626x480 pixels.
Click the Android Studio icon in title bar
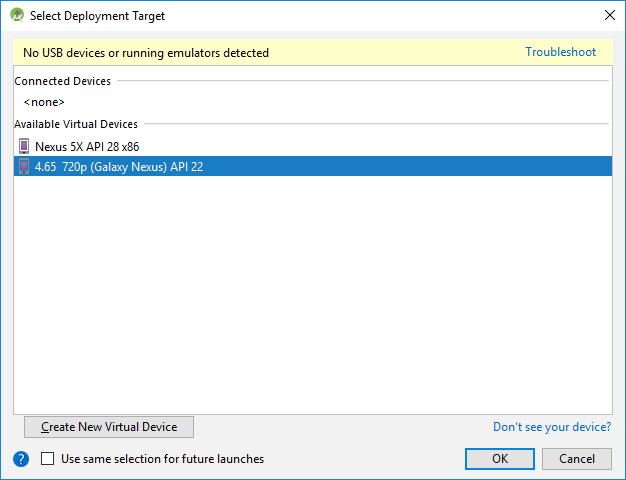coord(17,16)
